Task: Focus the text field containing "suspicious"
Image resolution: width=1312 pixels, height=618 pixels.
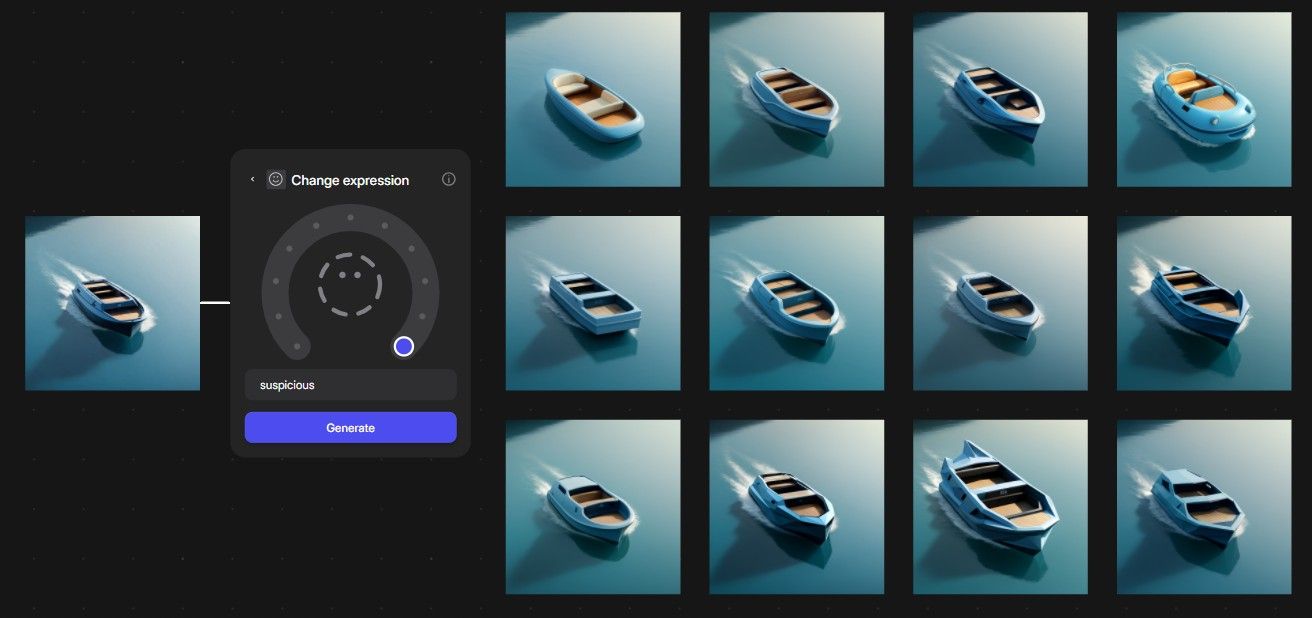Action: pyautogui.click(x=350, y=385)
